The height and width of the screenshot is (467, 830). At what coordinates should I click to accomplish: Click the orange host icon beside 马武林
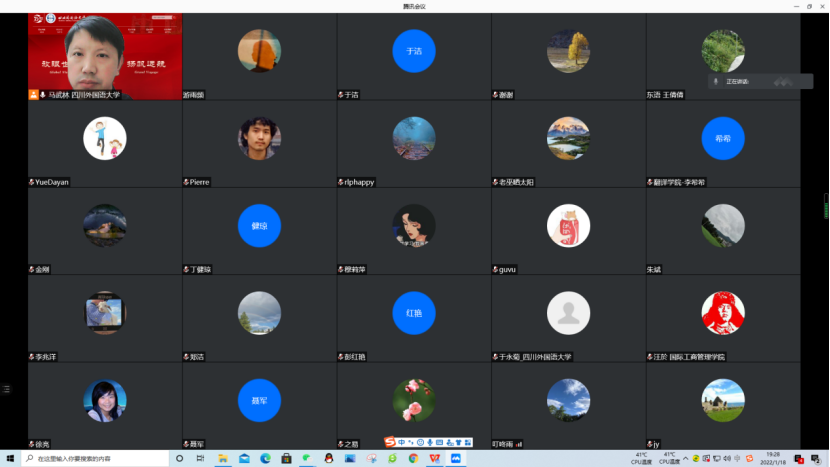[x=33, y=95]
